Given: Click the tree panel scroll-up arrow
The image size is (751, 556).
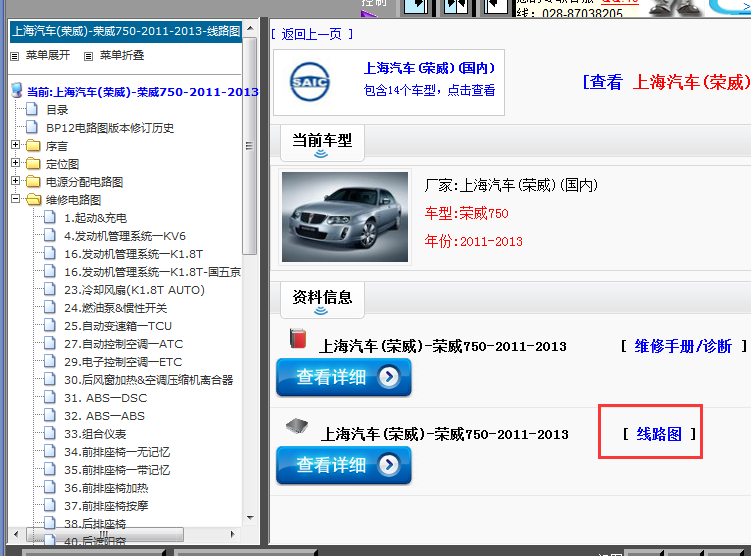Looking at the screenshot, I should pos(250,28).
